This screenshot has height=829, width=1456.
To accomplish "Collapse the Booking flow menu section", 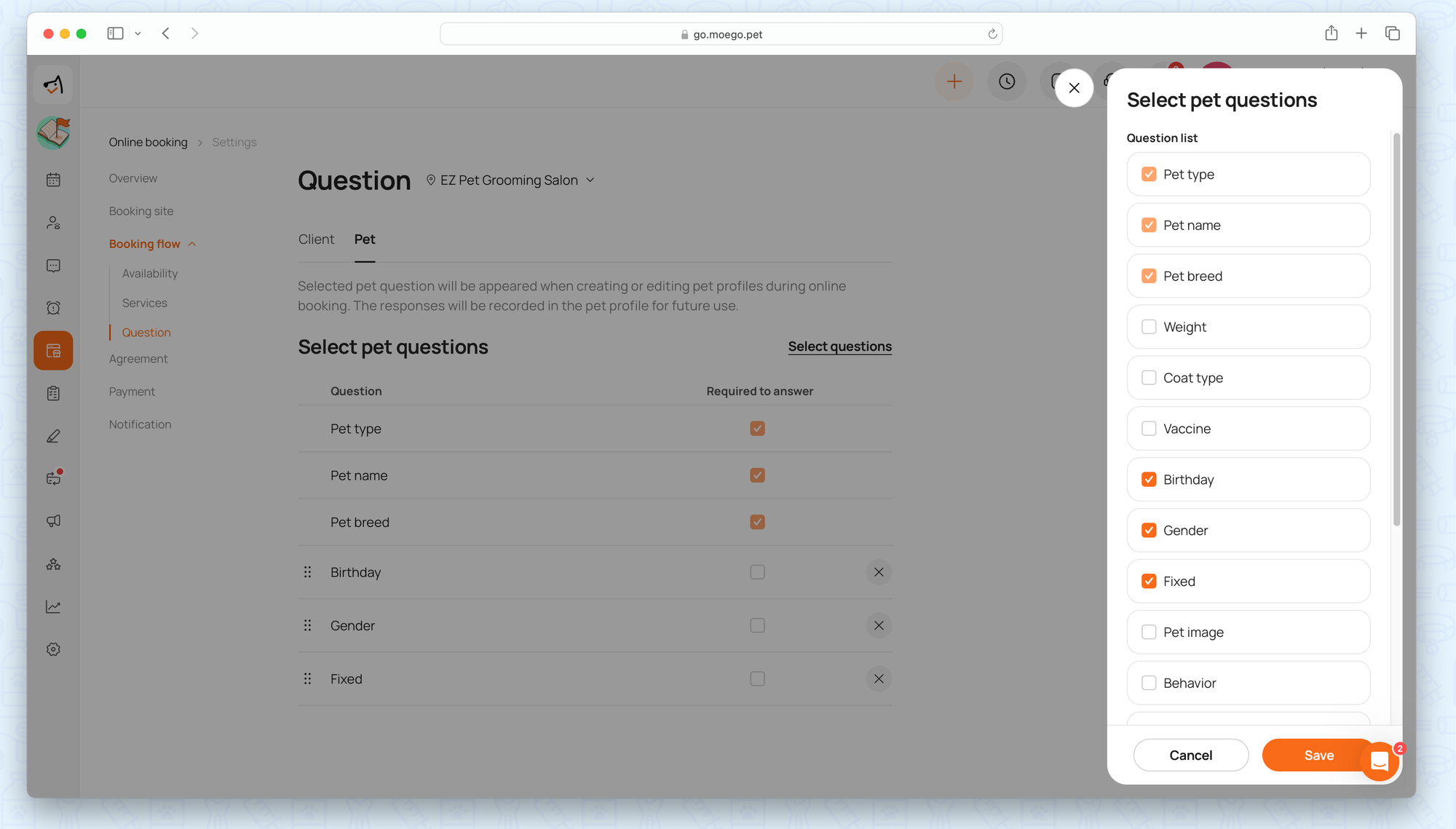I will pyautogui.click(x=192, y=244).
